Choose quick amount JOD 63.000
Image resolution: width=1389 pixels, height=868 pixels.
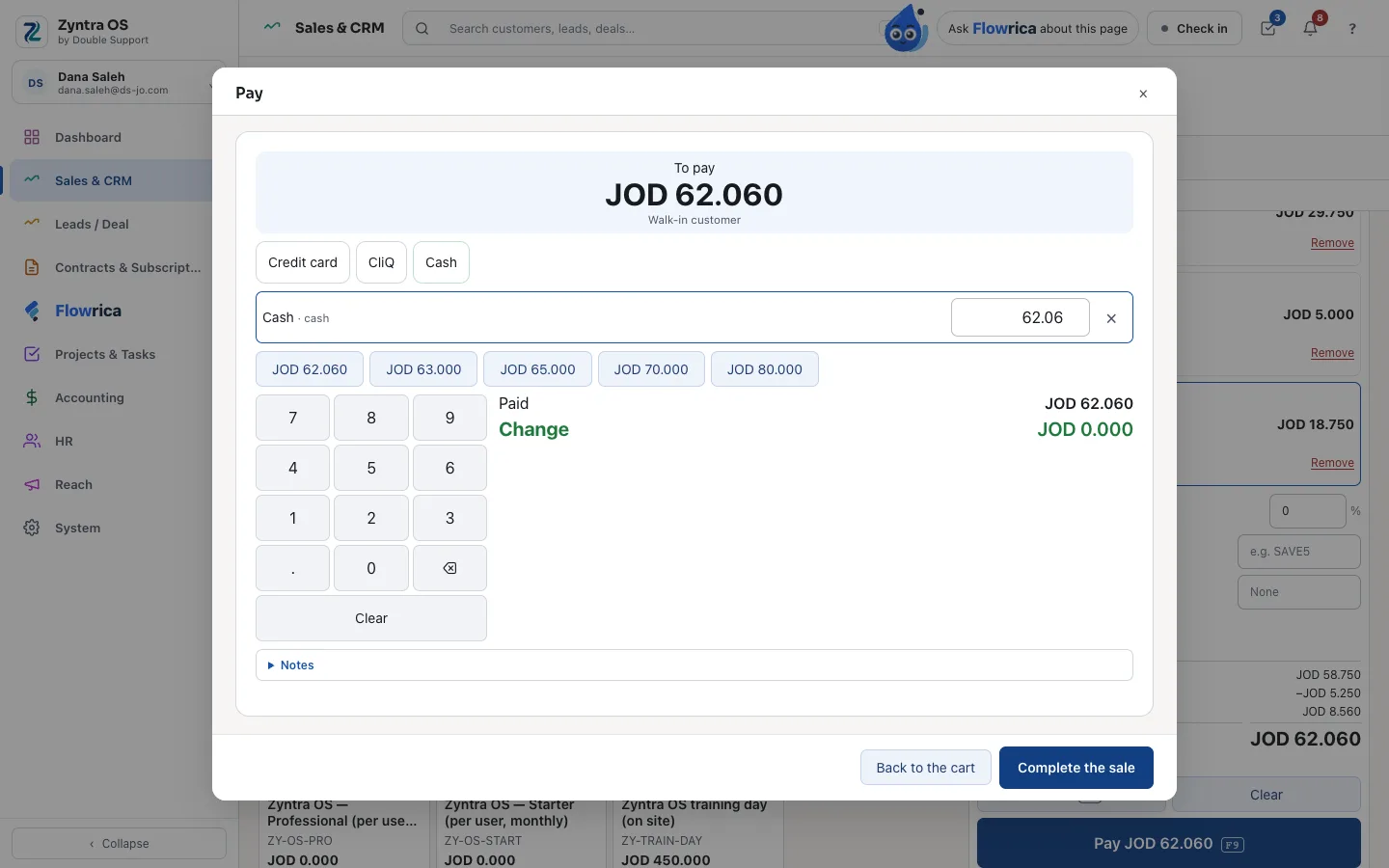pyautogui.click(x=423, y=369)
